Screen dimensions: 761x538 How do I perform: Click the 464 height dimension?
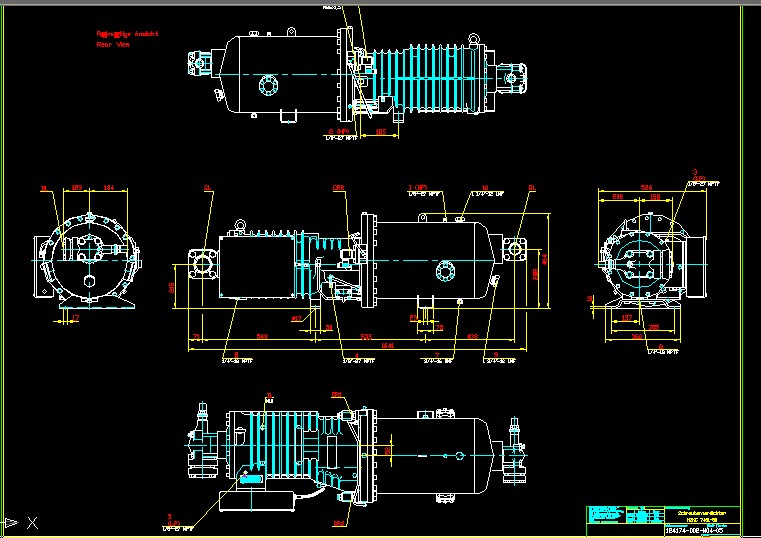(546, 258)
